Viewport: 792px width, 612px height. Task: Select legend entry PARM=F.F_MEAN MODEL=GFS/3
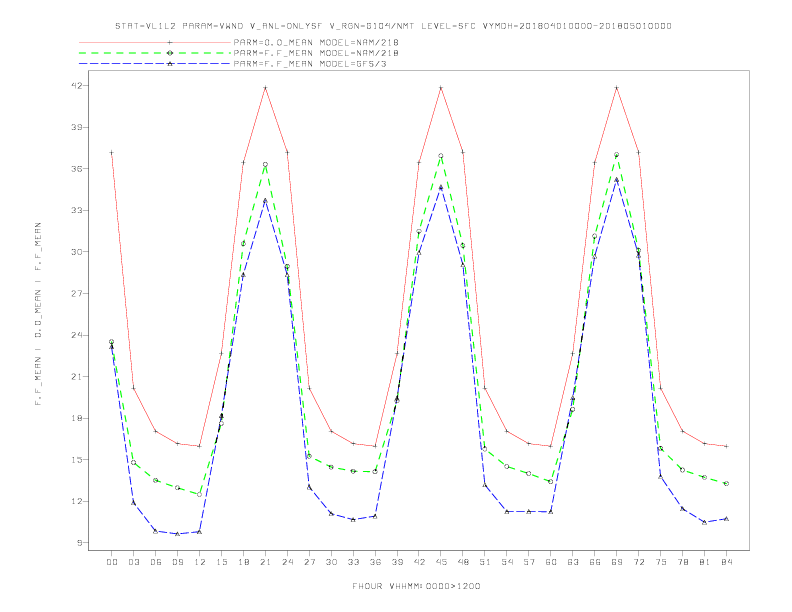310,64
